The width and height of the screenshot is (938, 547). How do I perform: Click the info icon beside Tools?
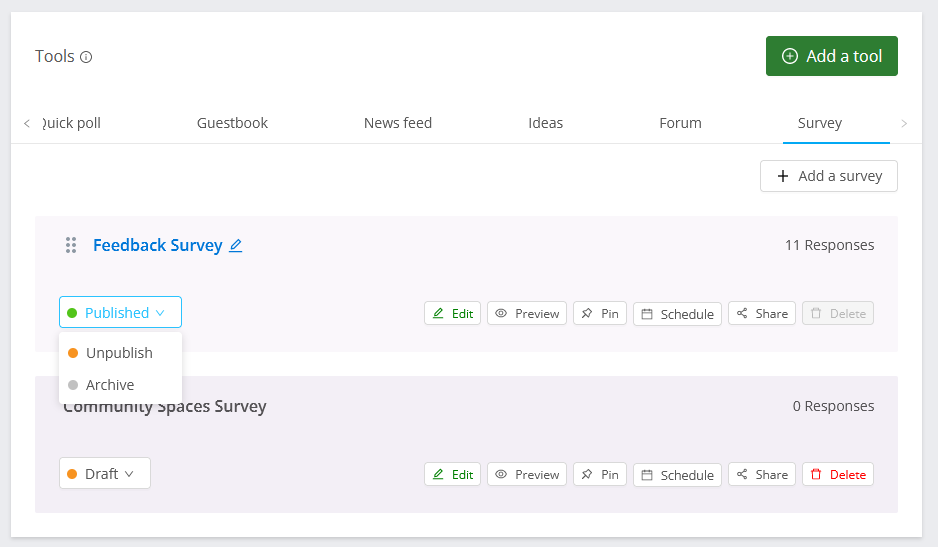(86, 57)
